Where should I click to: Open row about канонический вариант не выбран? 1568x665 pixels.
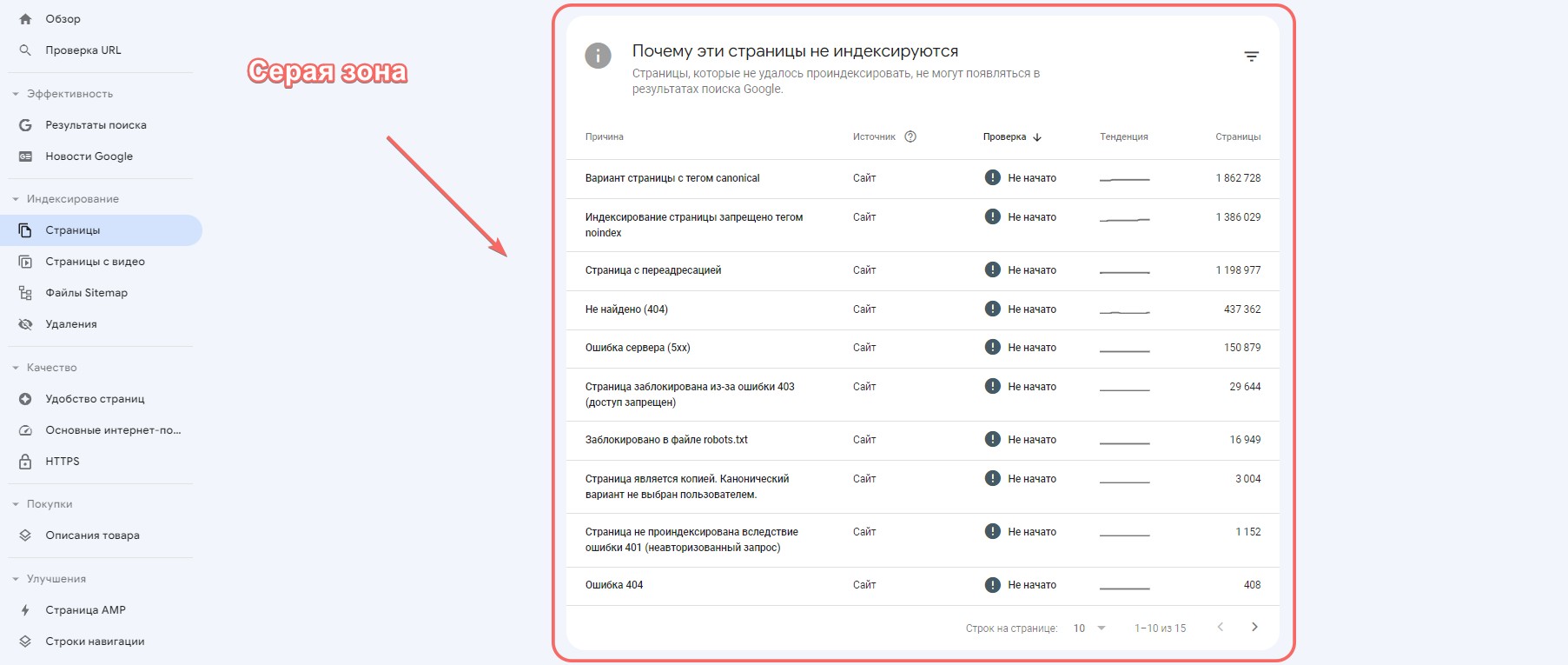point(923,487)
